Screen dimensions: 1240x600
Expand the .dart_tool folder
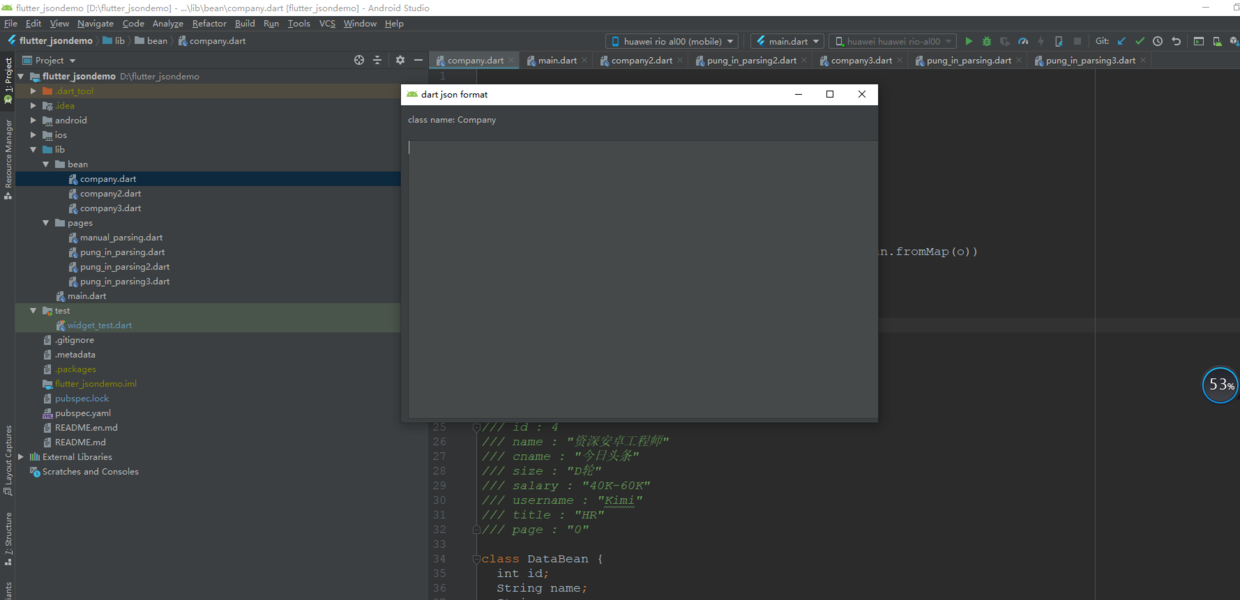[x=34, y=91]
